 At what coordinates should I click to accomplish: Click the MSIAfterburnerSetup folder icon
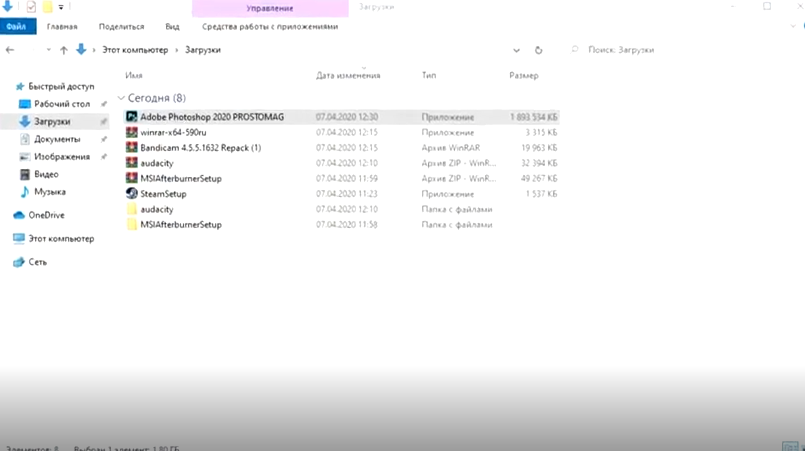pos(131,224)
